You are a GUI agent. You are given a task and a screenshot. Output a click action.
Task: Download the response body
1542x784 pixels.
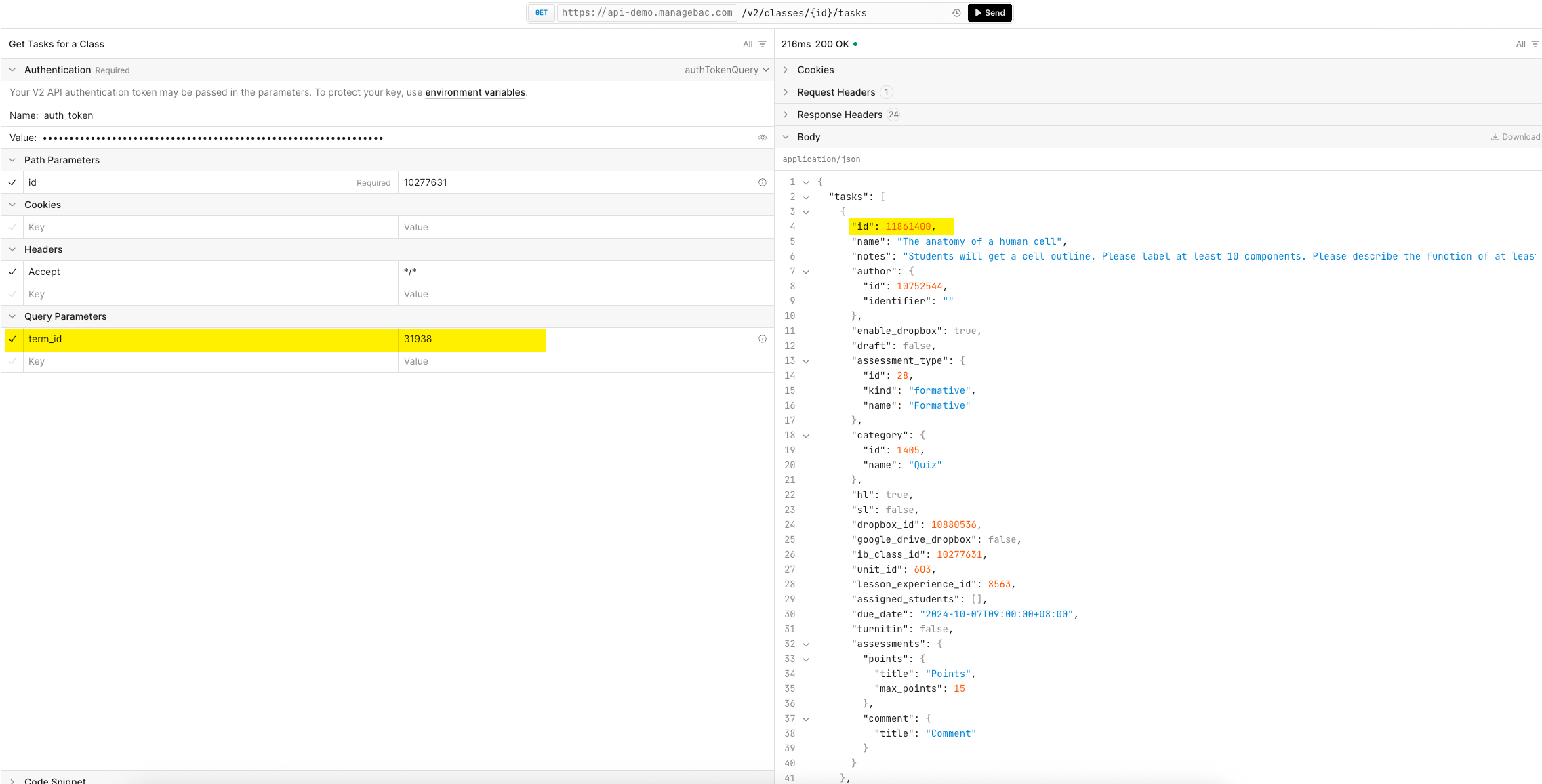click(1516, 137)
